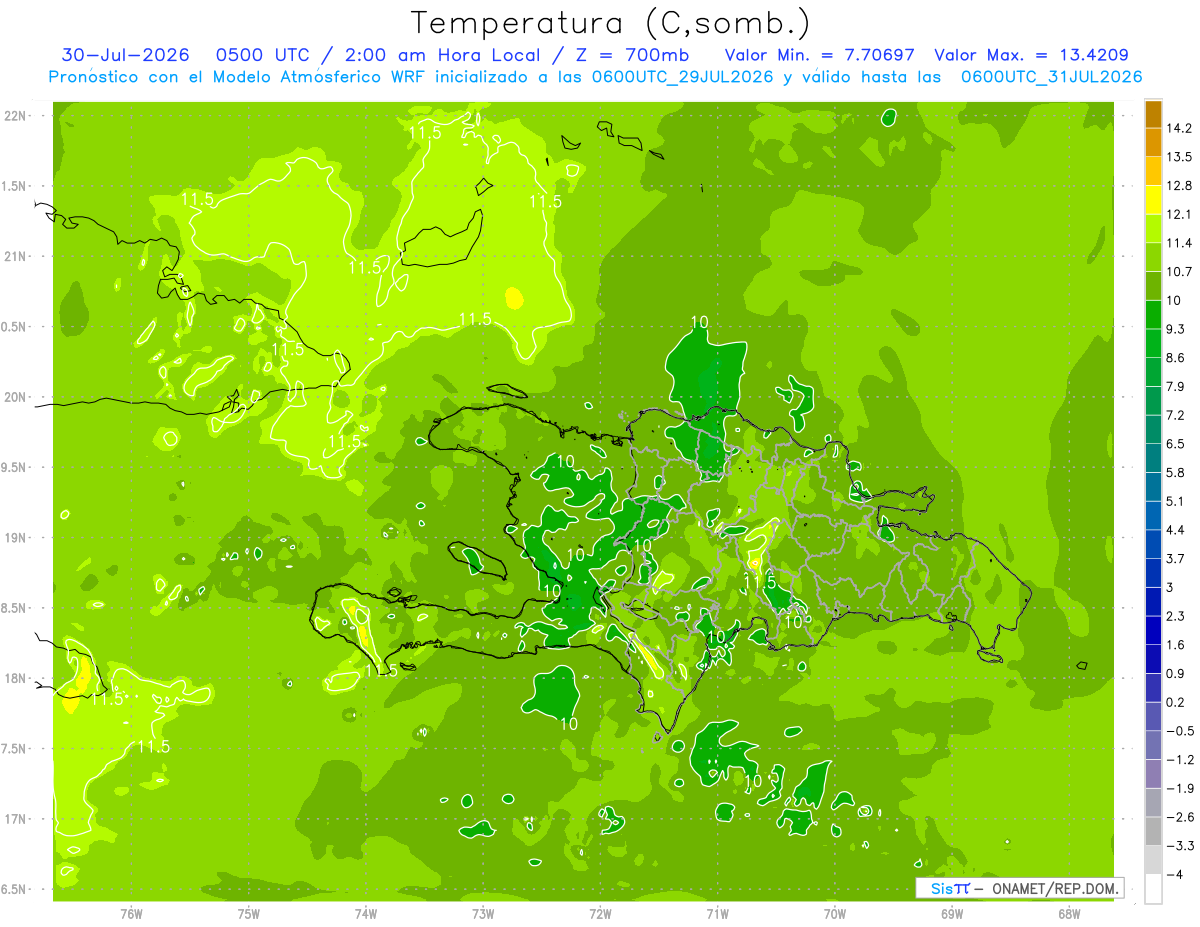Click the "68W" longitude axis label
Screen dimensions: 1200x927
pos(1069,914)
